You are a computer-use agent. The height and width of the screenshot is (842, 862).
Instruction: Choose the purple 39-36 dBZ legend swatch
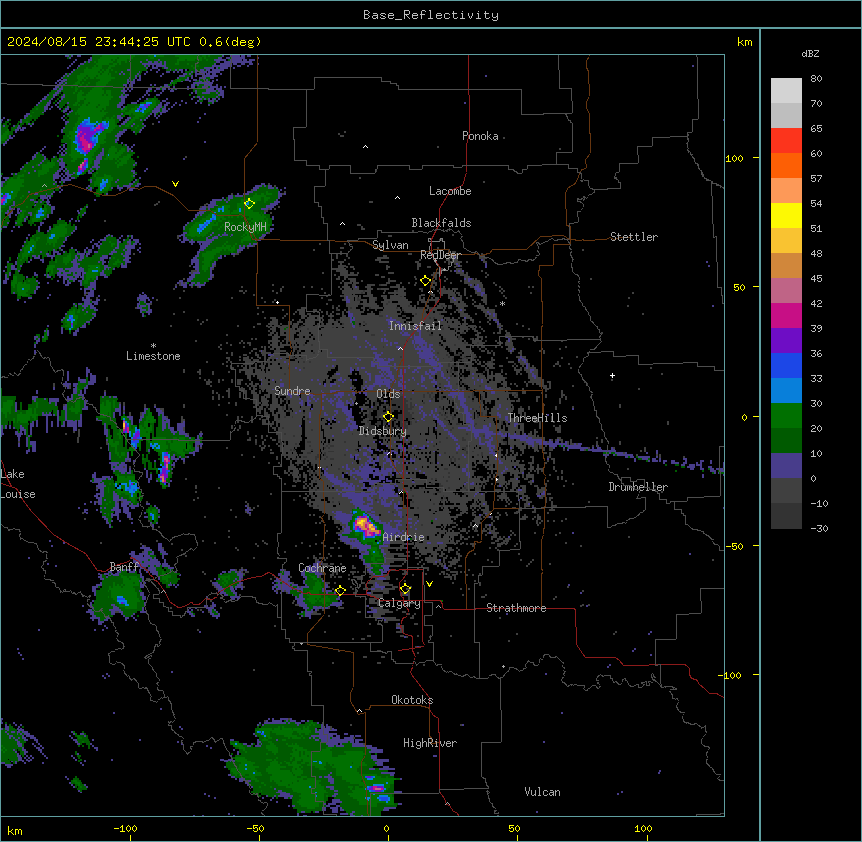pos(786,341)
